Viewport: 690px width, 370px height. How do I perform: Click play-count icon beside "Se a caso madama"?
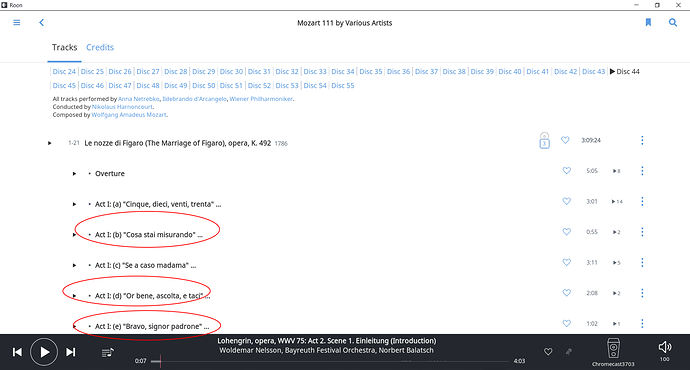617,263
